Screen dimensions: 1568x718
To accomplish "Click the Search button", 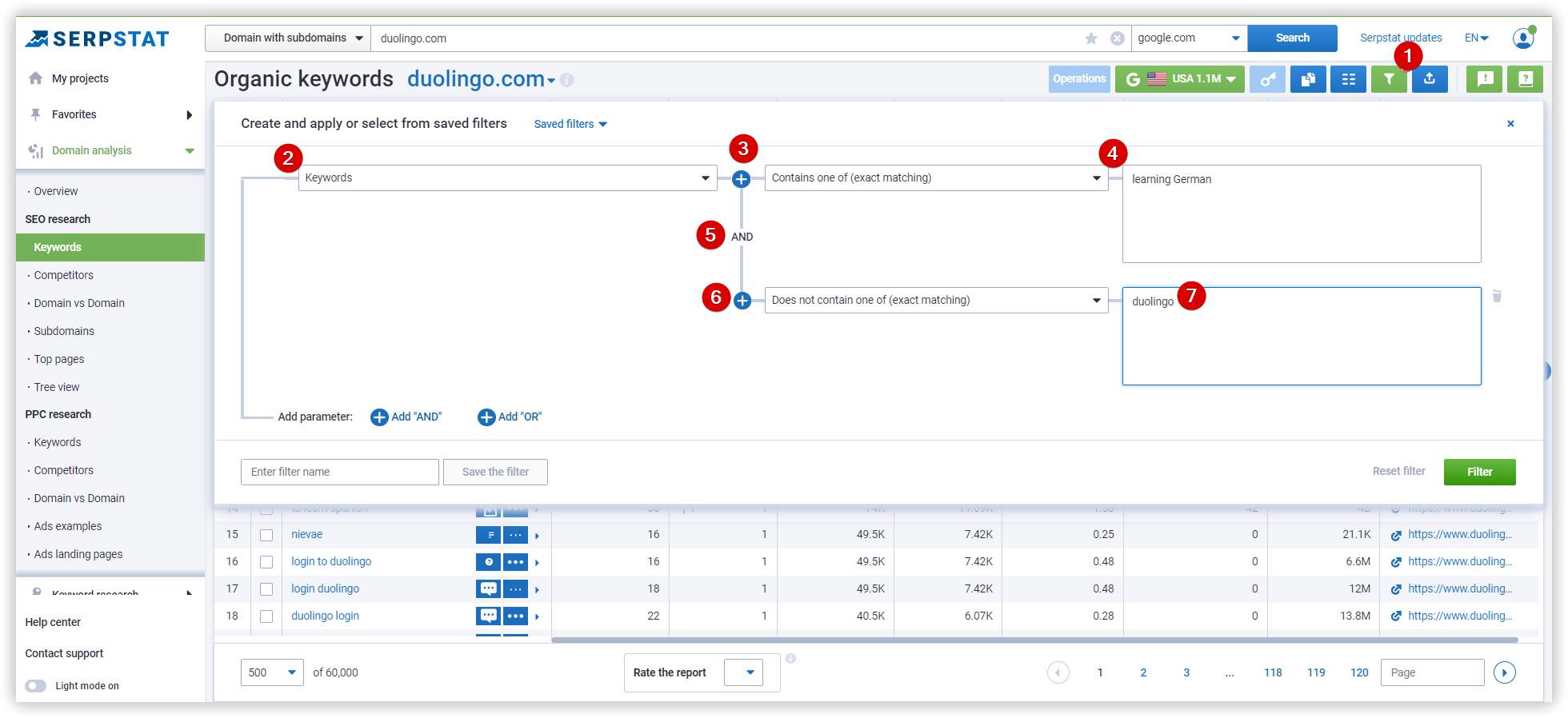I will pos(1292,38).
